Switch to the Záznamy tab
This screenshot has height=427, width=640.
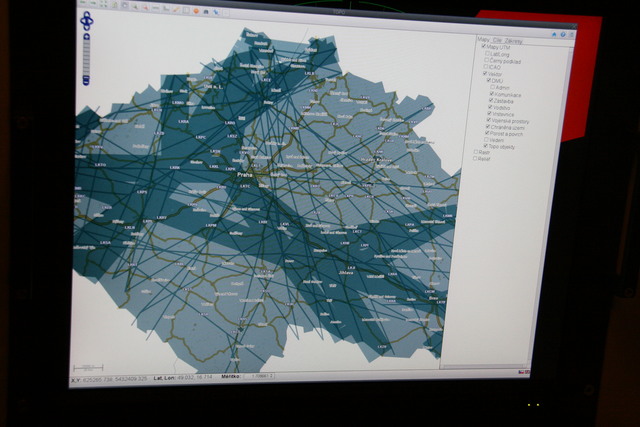click(x=514, y=41)
